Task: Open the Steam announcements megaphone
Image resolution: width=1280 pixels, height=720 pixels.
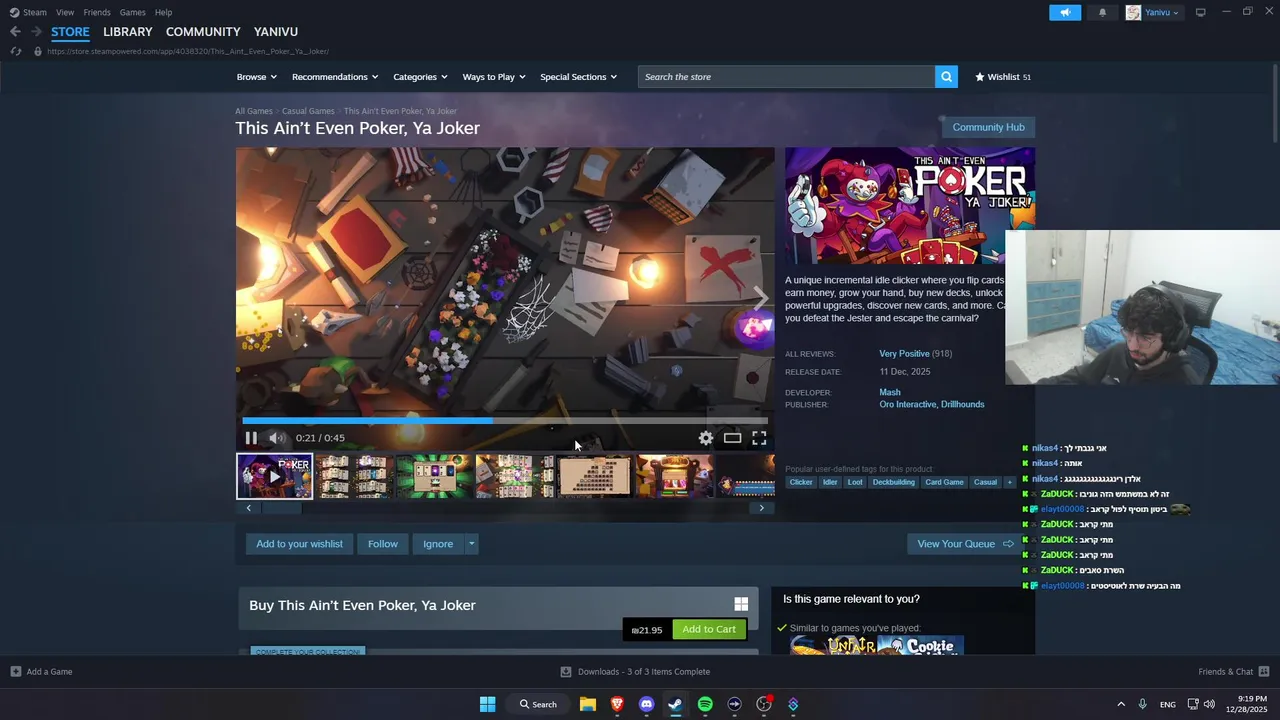Action: click(x=1065, y=12)
